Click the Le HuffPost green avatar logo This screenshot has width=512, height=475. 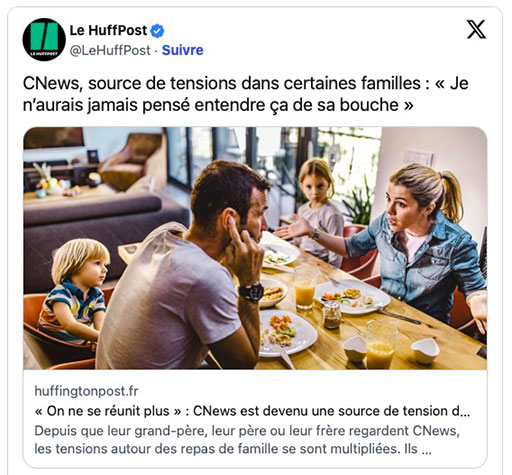pyautogui.click(x=44, y=40)
